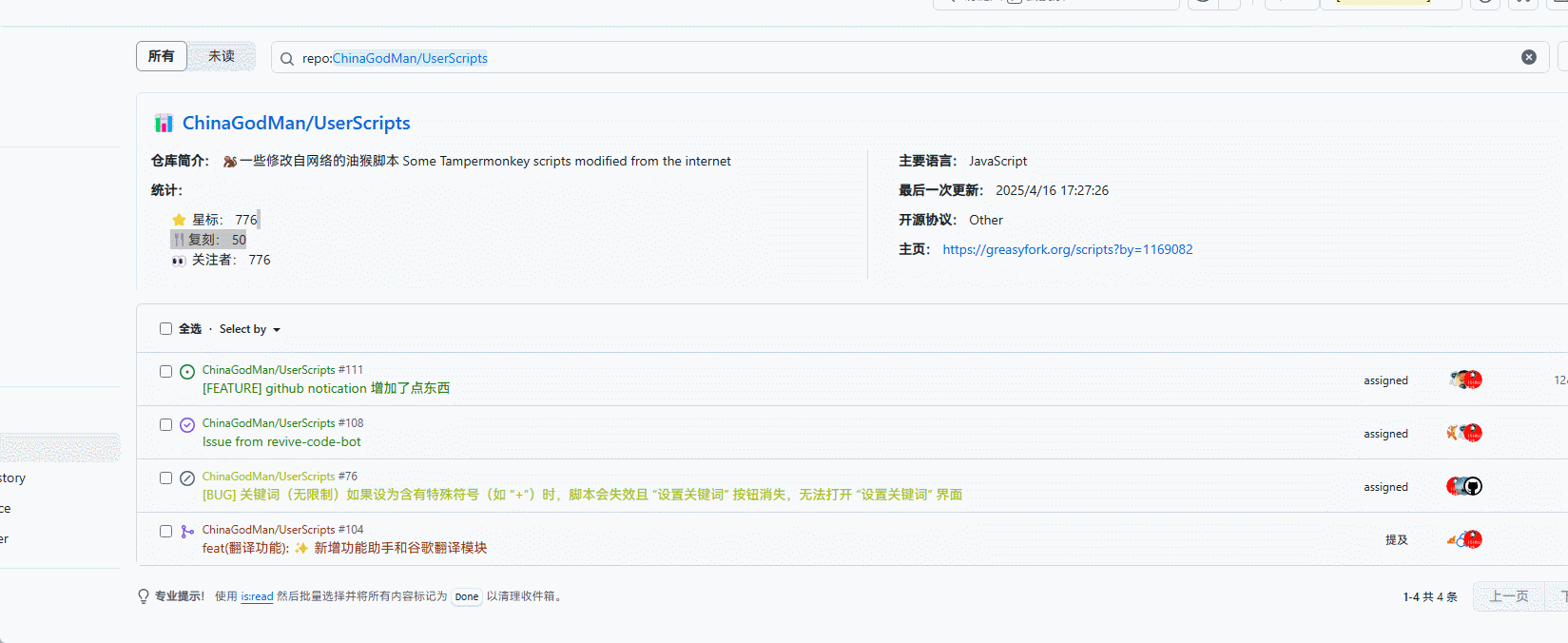Check the 全选 select-all checkbox
This screenshot has width=1568, height=643.
click(165, 329)
